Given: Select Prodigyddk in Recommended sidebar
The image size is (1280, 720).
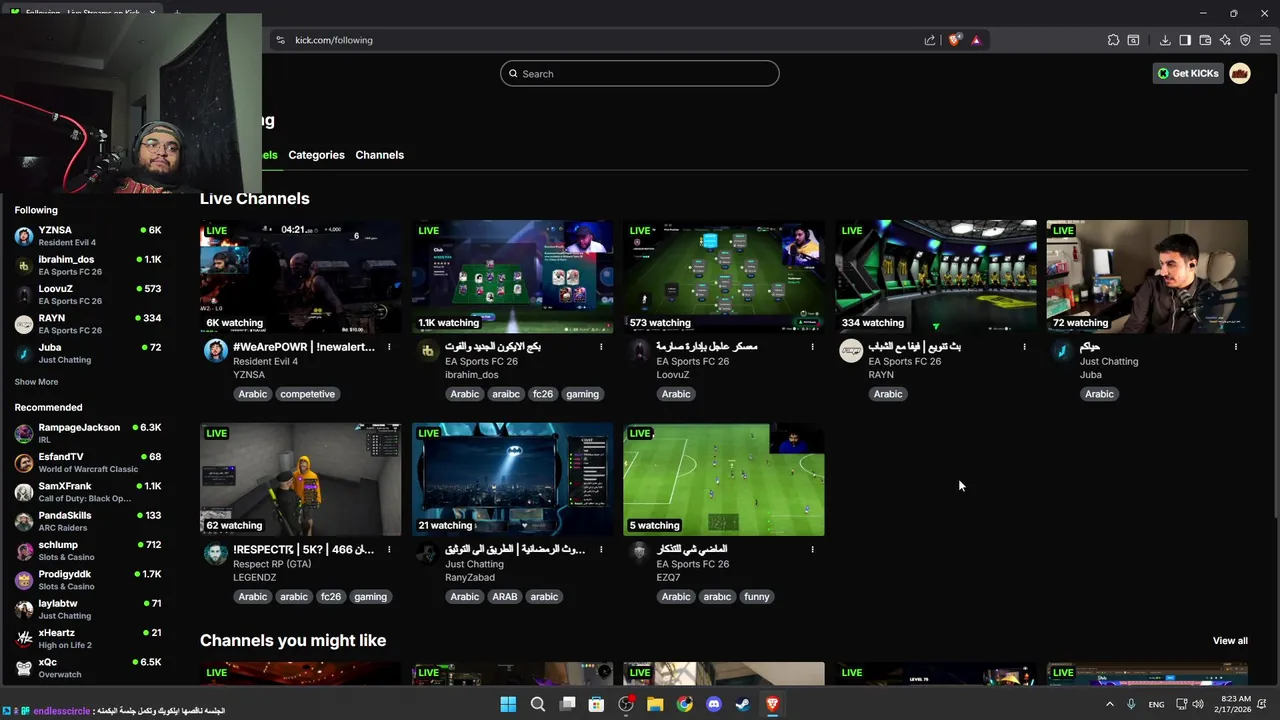Looking at the screenshot, I should [88, 580].
